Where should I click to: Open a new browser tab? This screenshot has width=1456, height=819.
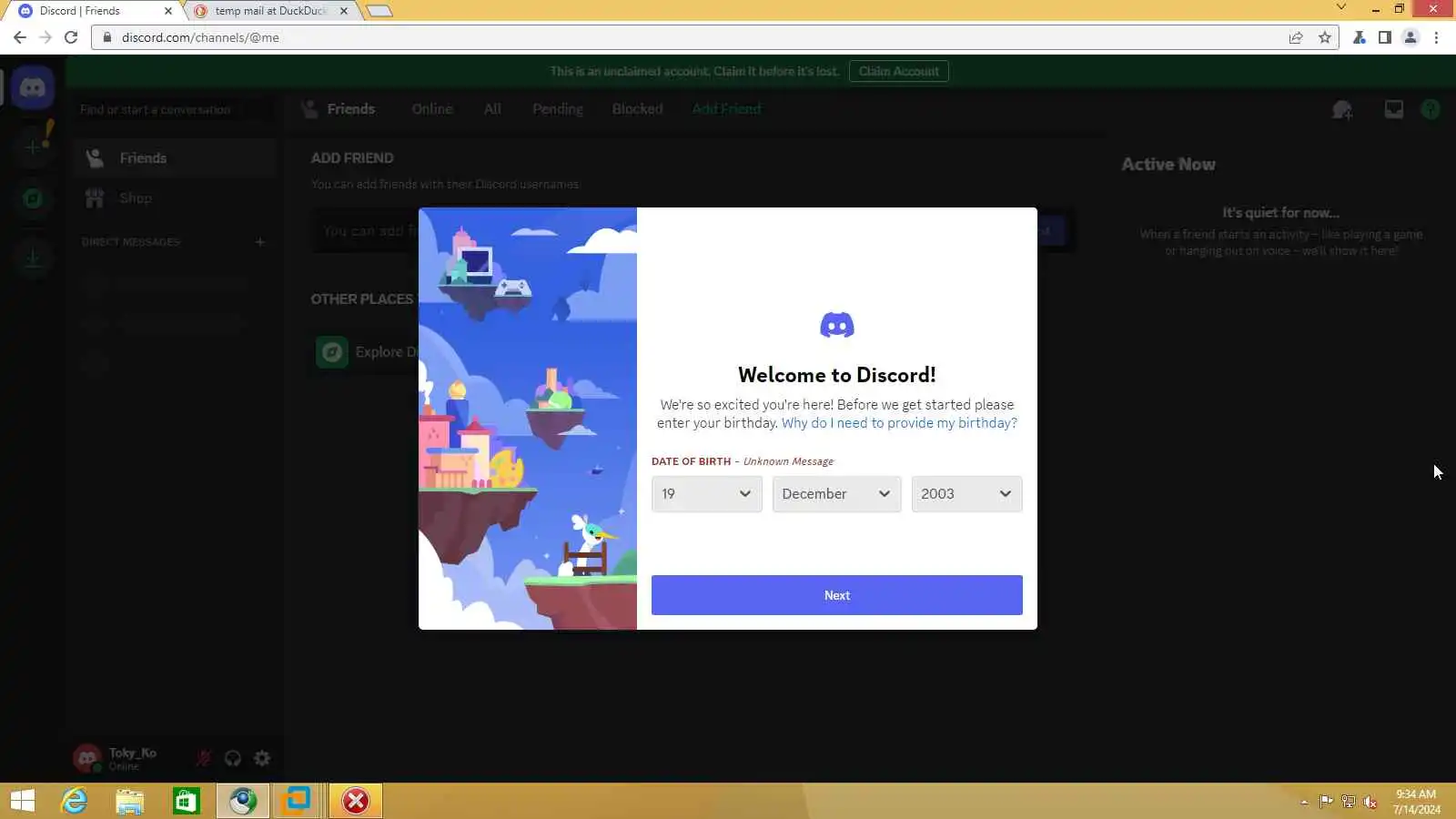click(x=379, y=11)
